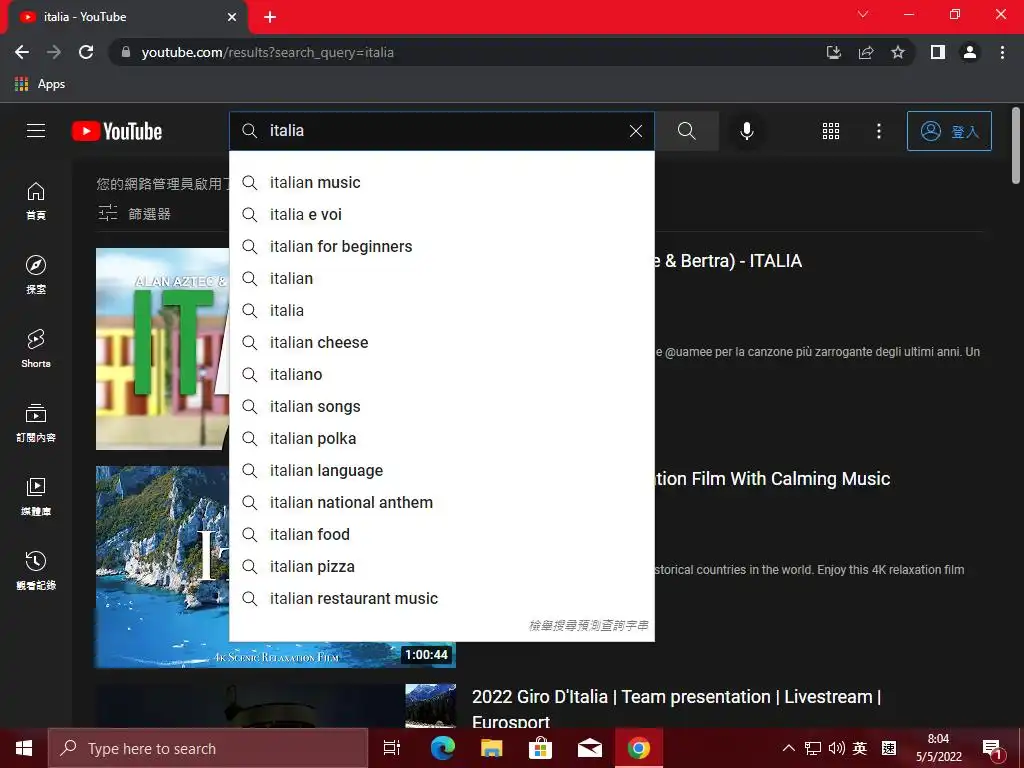Go to the YouTube logo homepage
This screenshot has height=768, width=1024.
point(117,131)
